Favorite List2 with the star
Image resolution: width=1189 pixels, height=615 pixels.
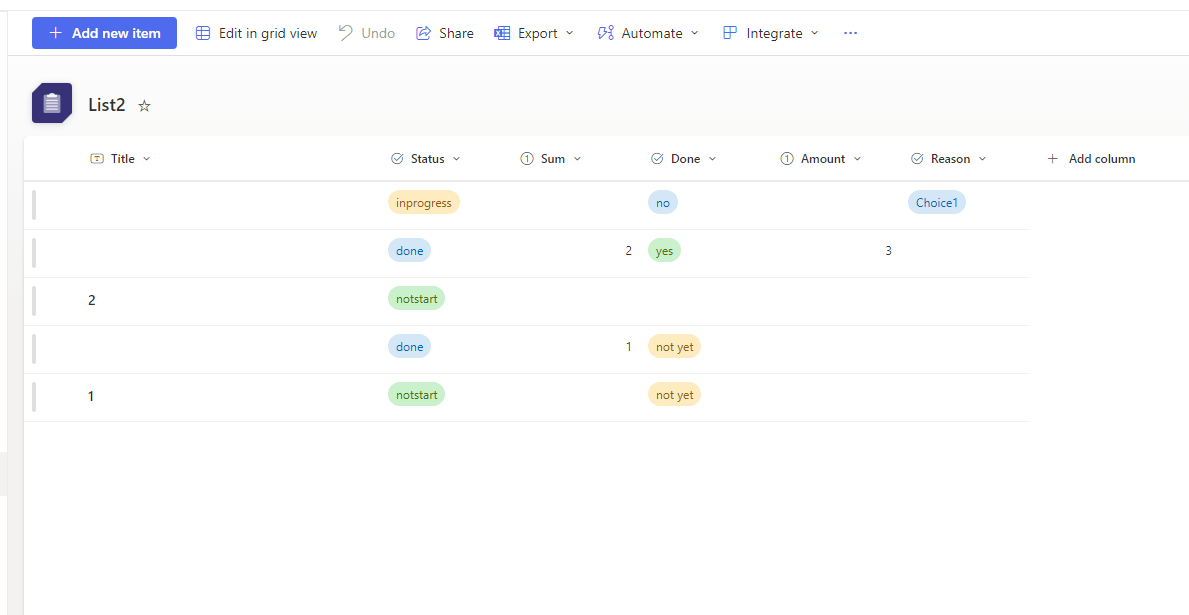click(x=144, y=106)
